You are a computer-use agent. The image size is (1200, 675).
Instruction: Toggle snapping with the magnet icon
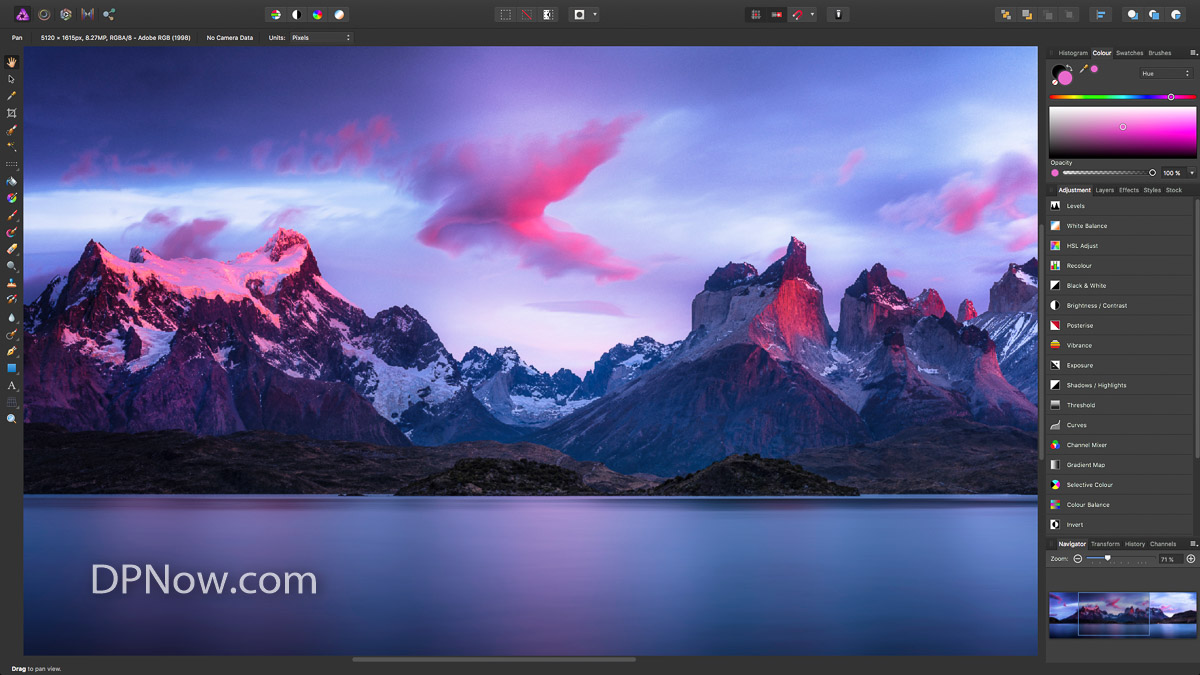pyautogui.click(x=797, y=14)
